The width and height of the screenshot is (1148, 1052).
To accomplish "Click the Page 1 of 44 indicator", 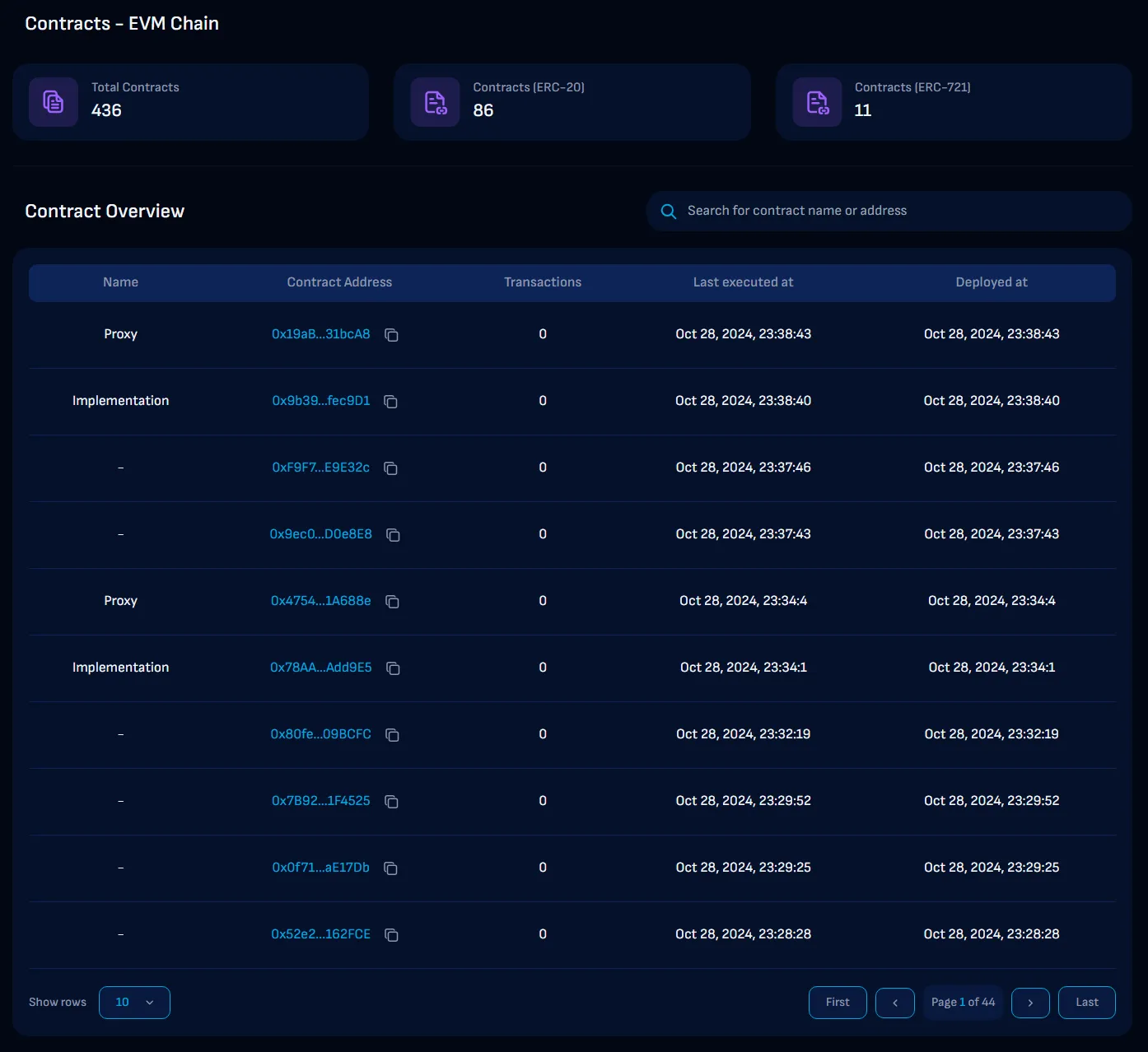I will (964, 1003).
